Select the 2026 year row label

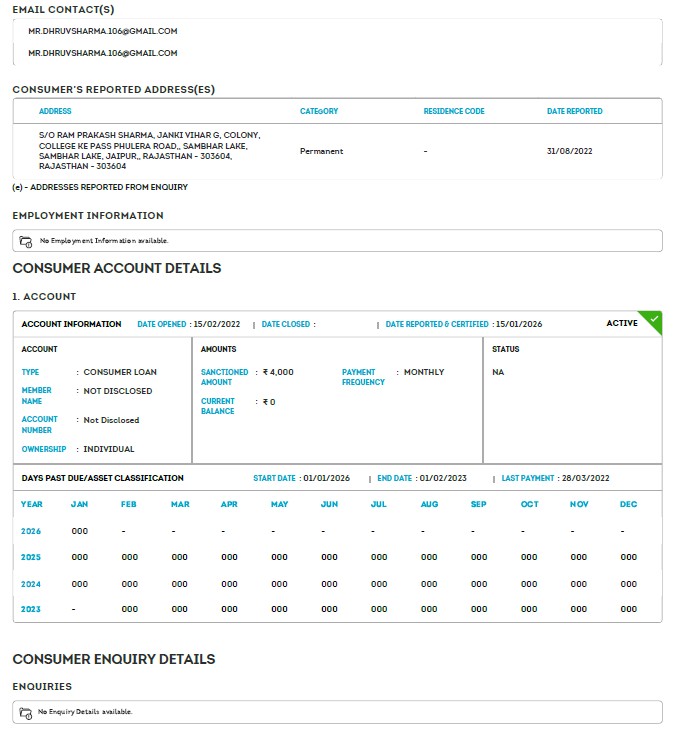[32, 531]
